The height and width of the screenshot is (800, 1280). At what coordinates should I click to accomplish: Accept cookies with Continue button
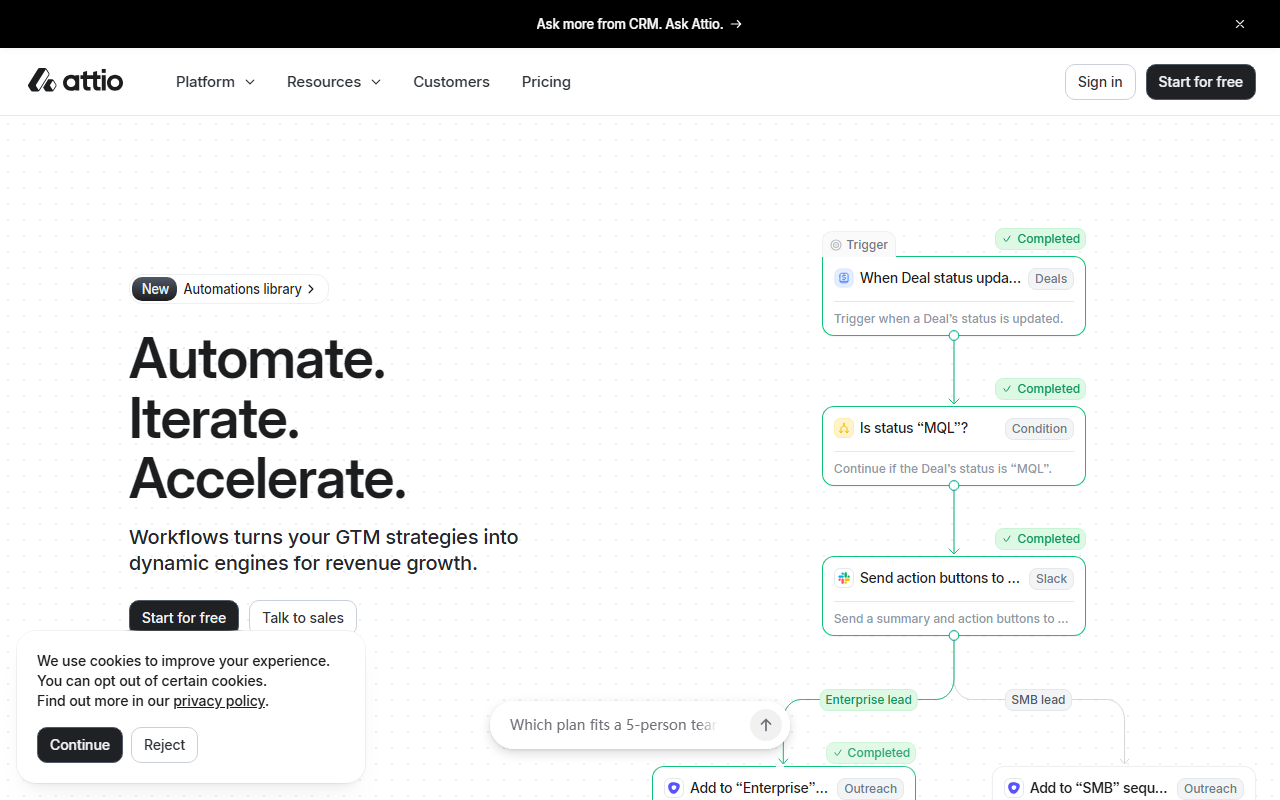80,745
